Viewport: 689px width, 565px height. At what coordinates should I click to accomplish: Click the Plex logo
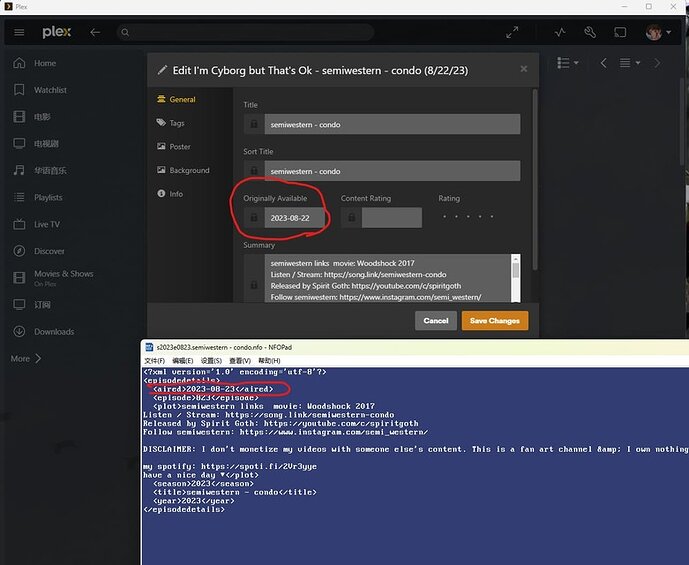click(x=56, y=32)
